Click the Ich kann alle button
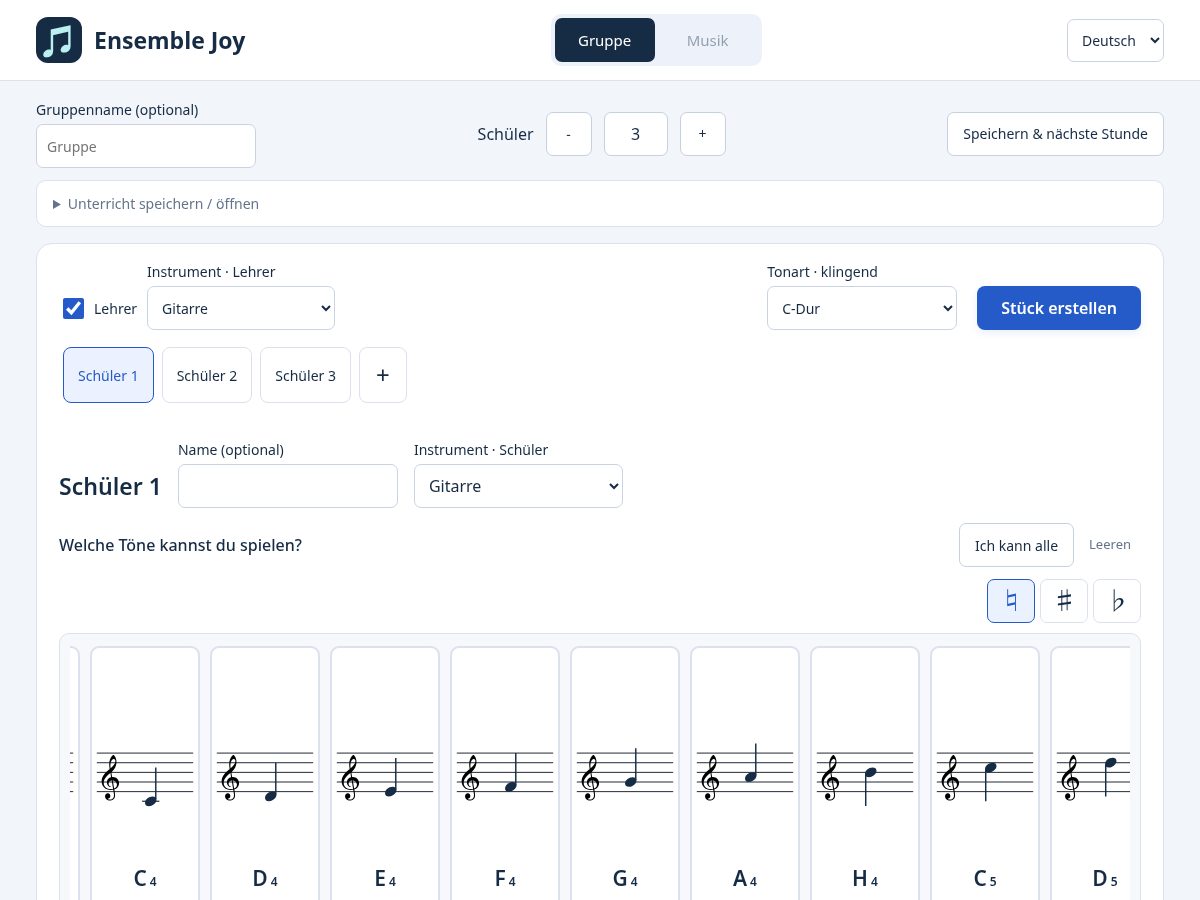The height and width of the screenshot is (900, 1200). coord(1016,545)
